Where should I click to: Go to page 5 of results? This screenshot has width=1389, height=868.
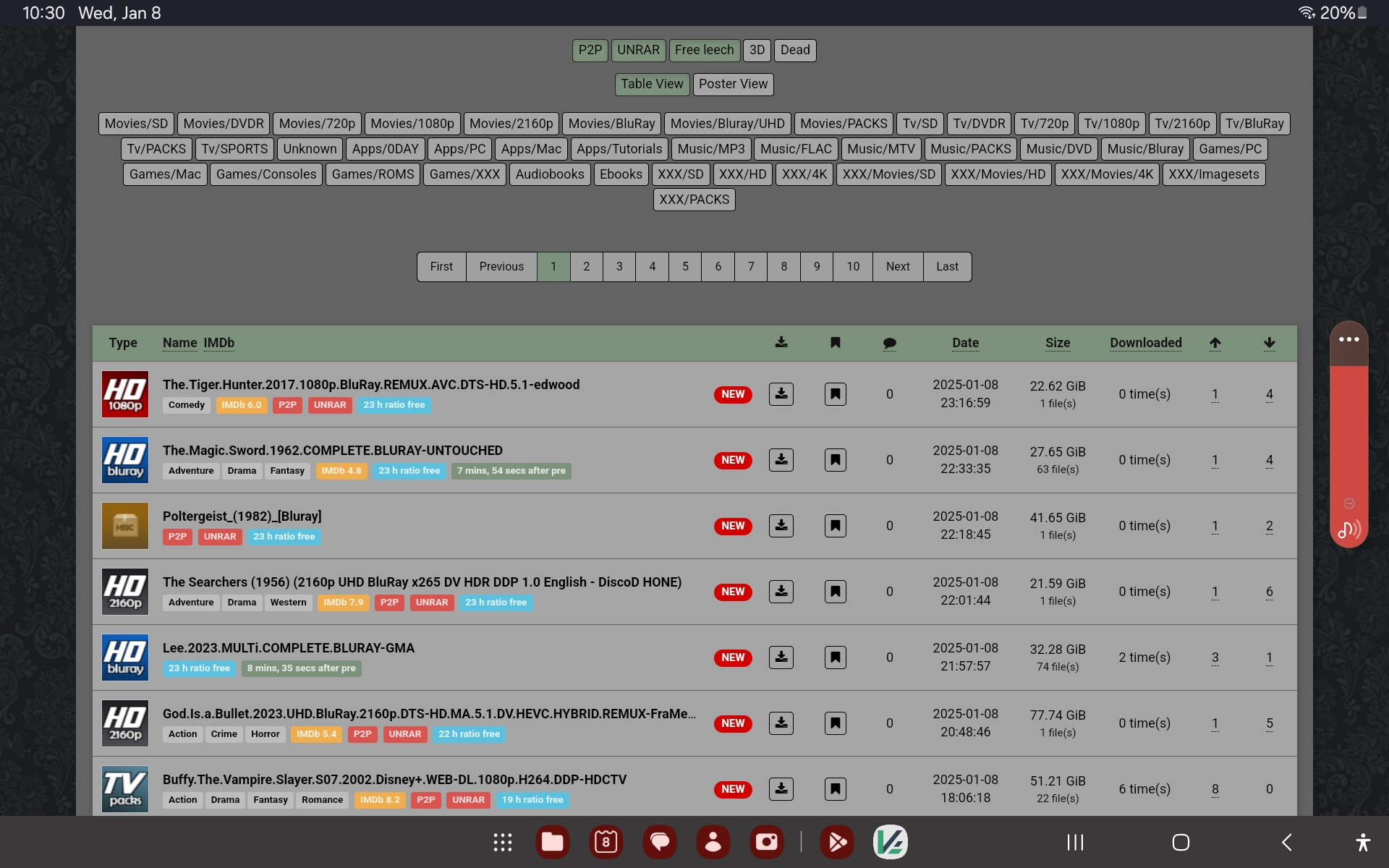click(685, 266)
